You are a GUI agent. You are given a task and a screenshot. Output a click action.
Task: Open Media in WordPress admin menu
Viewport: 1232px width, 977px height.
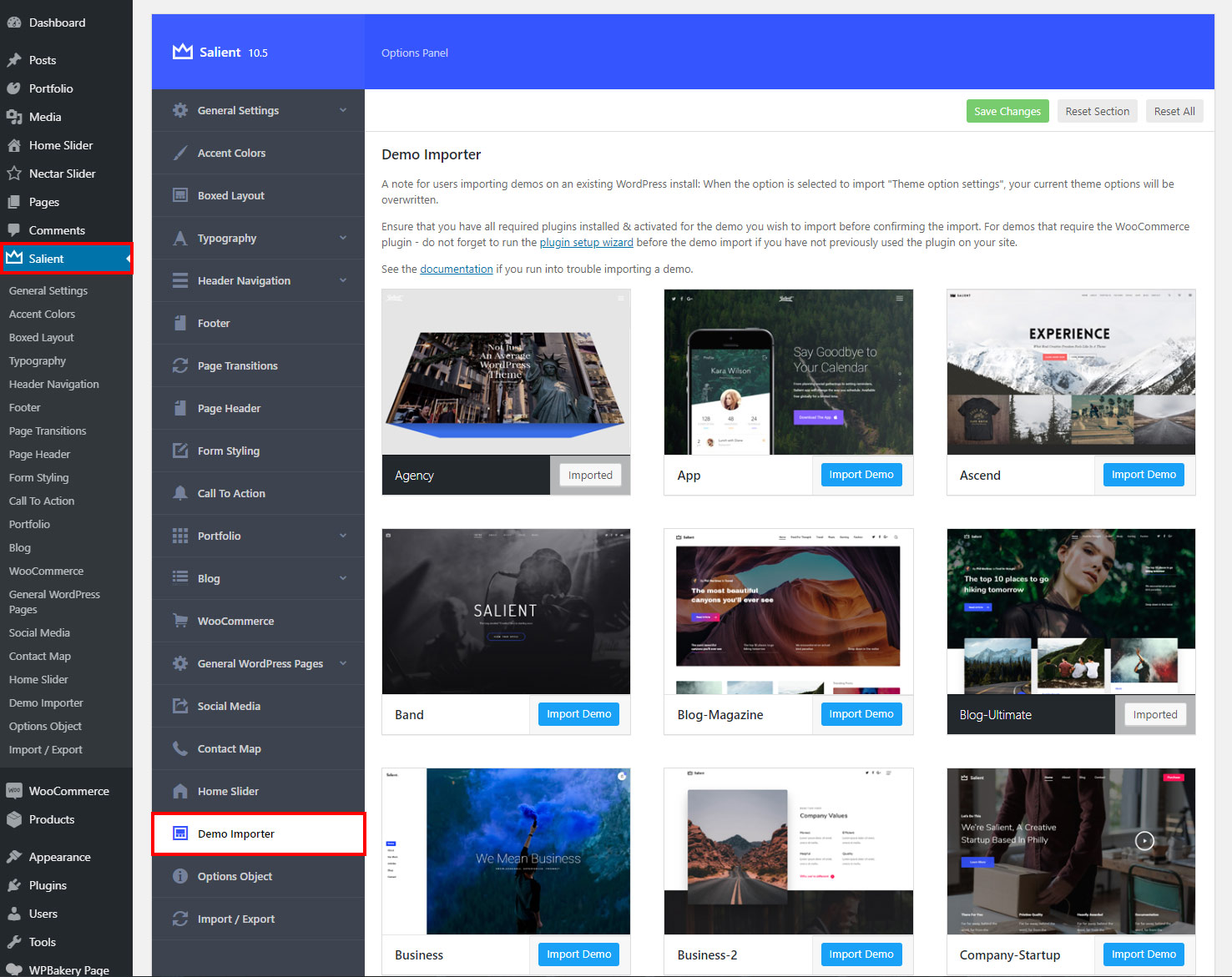66,117
